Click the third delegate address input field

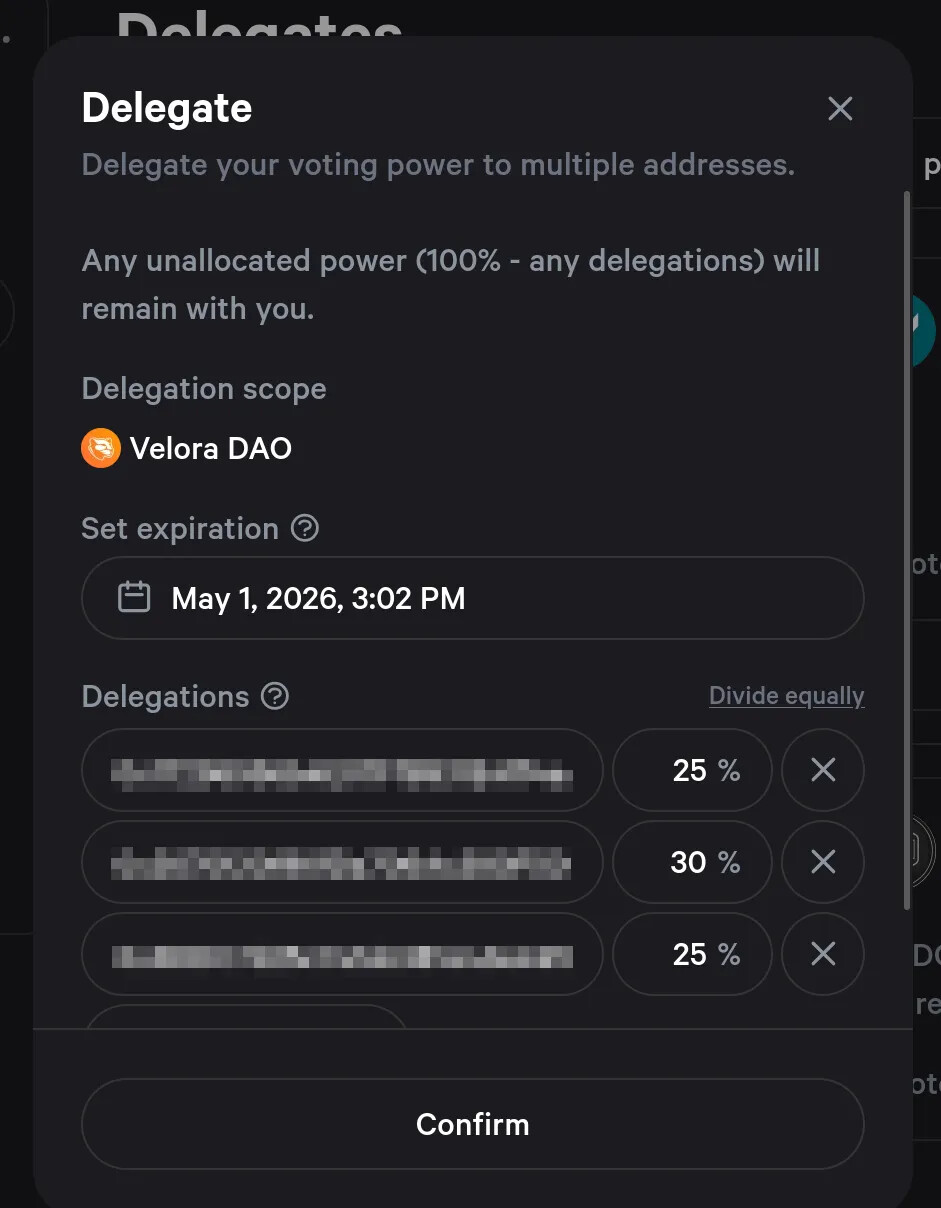click(341, 954)
